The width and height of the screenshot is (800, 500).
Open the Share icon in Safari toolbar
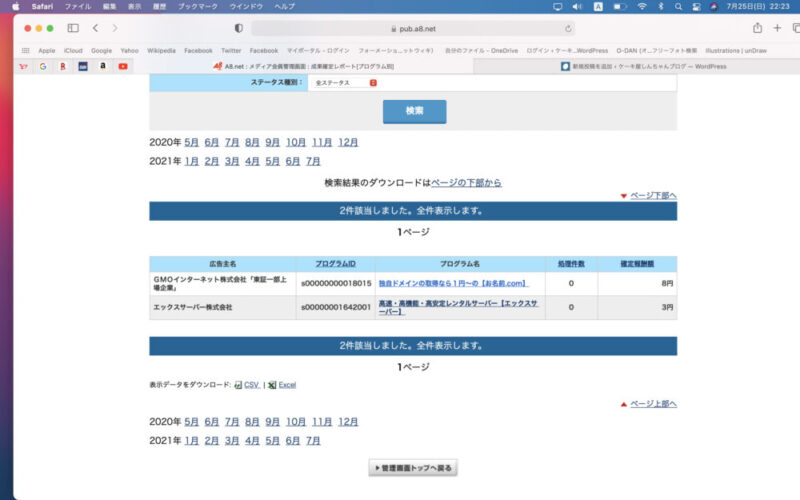(x=758, y=28)
